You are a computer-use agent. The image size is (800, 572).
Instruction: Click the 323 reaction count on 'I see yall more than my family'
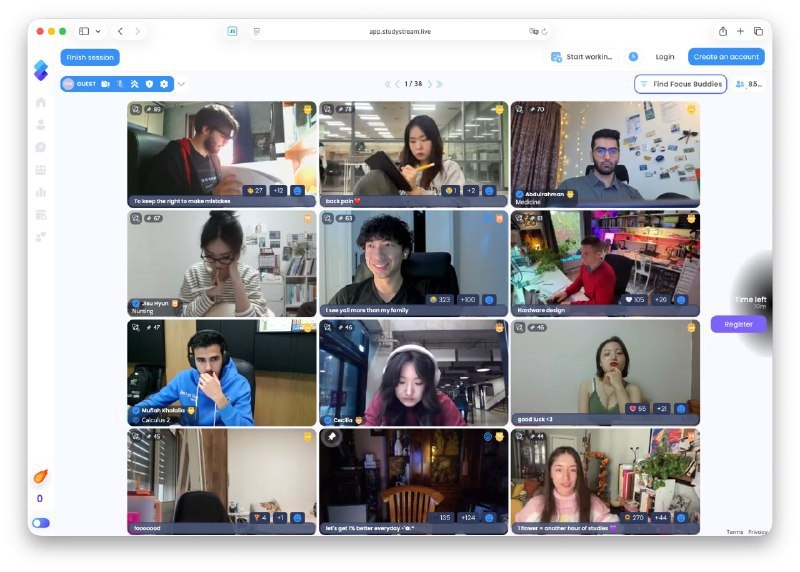click(439, 300)
